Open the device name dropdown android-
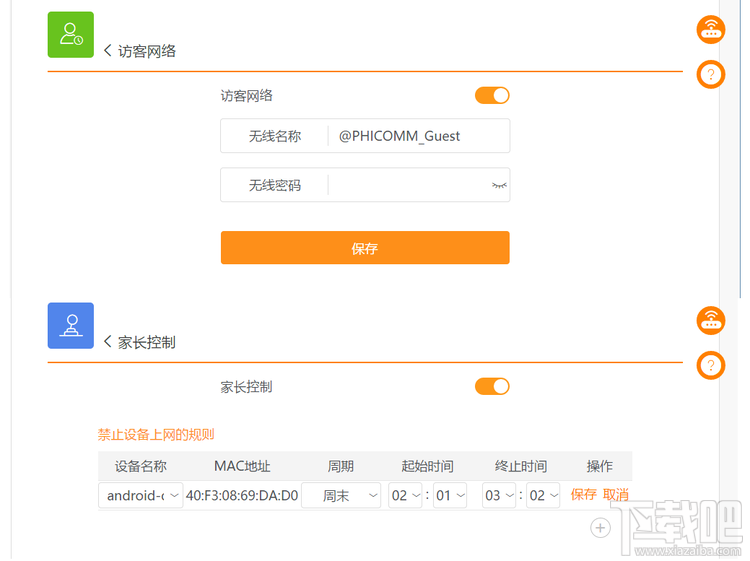The height and width of the screenshot is (561, 750). pyautogui.click(x=141, y=495)
